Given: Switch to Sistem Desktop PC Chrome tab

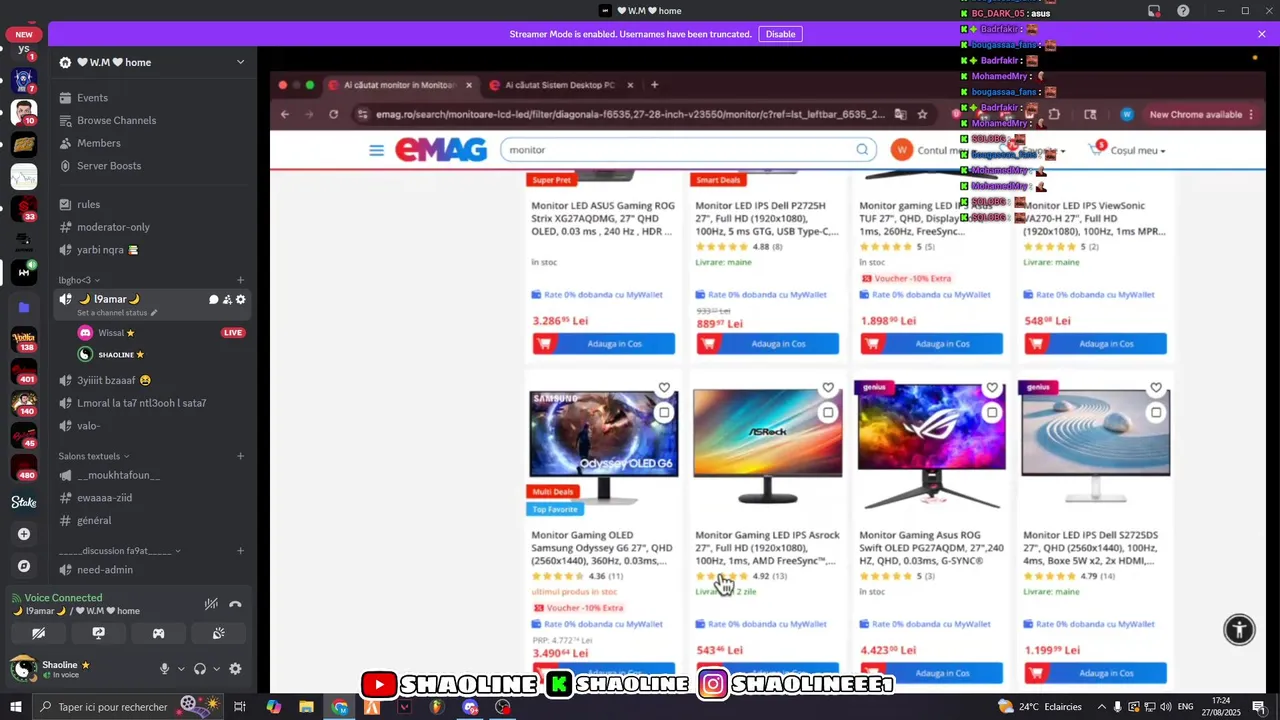Looking at the screenshot, I should (560, 85).
